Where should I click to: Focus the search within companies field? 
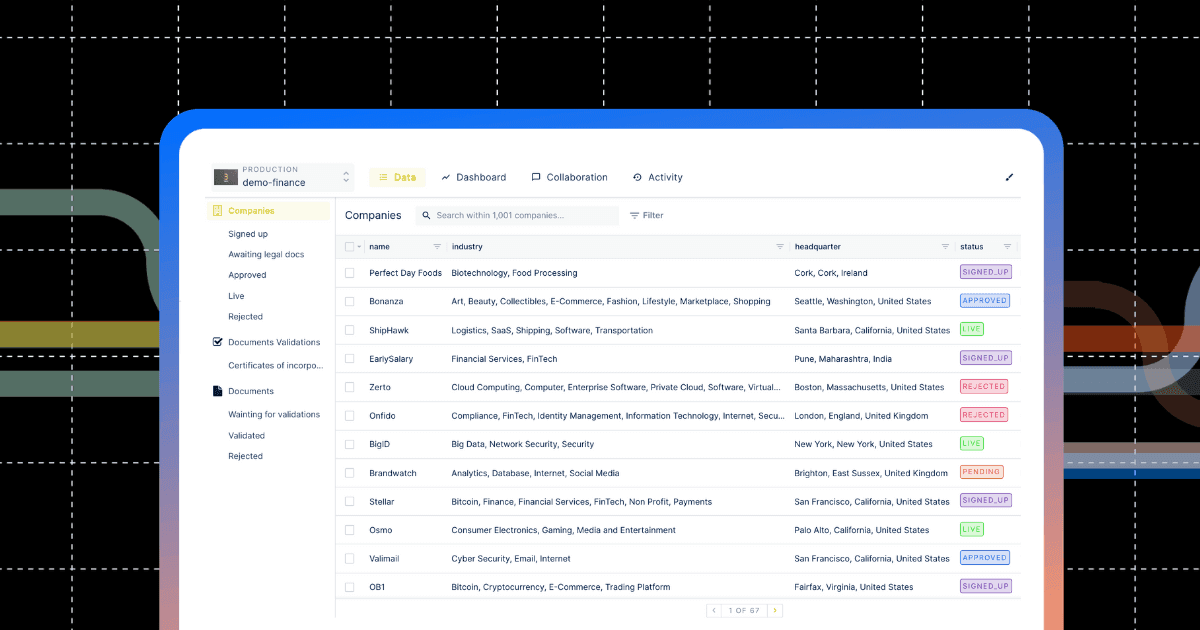tap(517, 215)
